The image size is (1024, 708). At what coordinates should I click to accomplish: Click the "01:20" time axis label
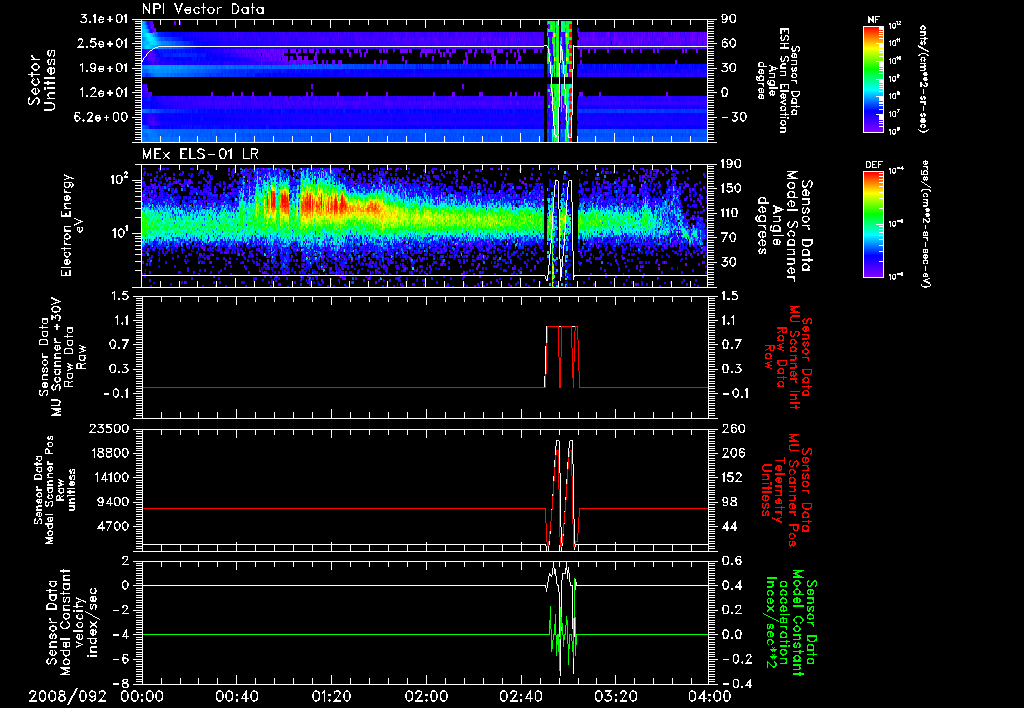pos(331,696)
